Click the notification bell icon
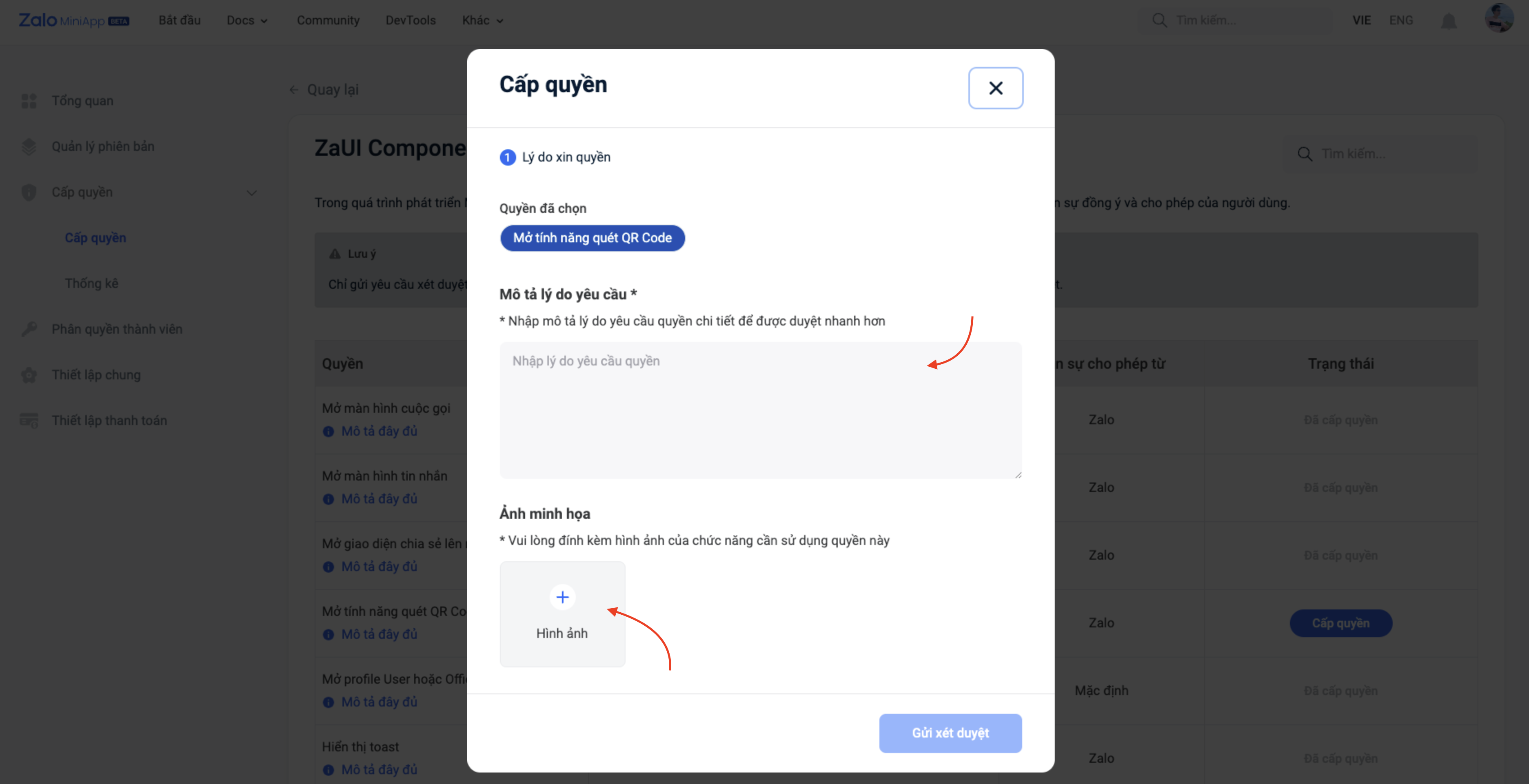 (1449, 21)
